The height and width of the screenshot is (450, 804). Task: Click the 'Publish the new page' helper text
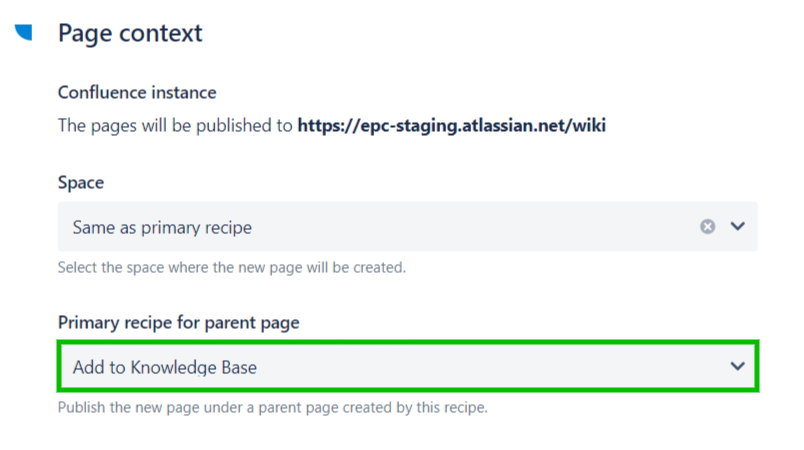tap(272, 408)
